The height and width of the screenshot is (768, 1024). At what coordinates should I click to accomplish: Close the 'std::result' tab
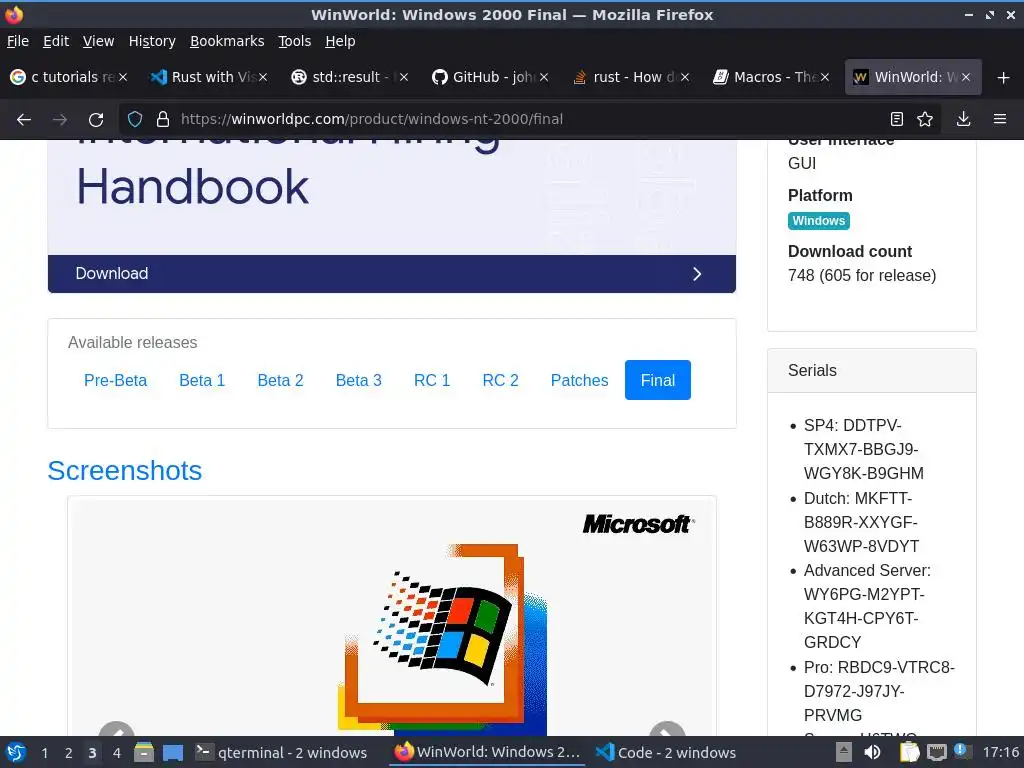pos(404,77)
